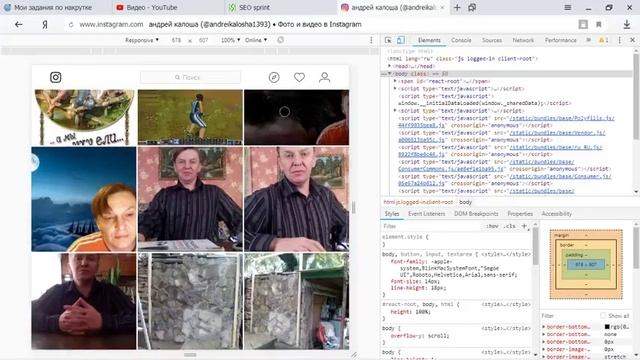The width and height of the screenshot is (640, 360).
Task: Switch to the Performance tab
Action: click(x=560, y=40)
